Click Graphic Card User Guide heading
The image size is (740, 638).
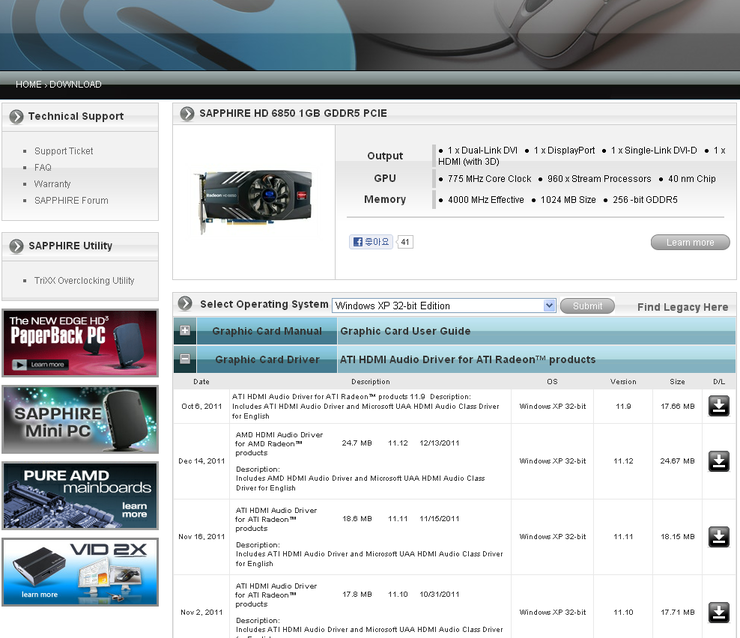pos(405,331)
